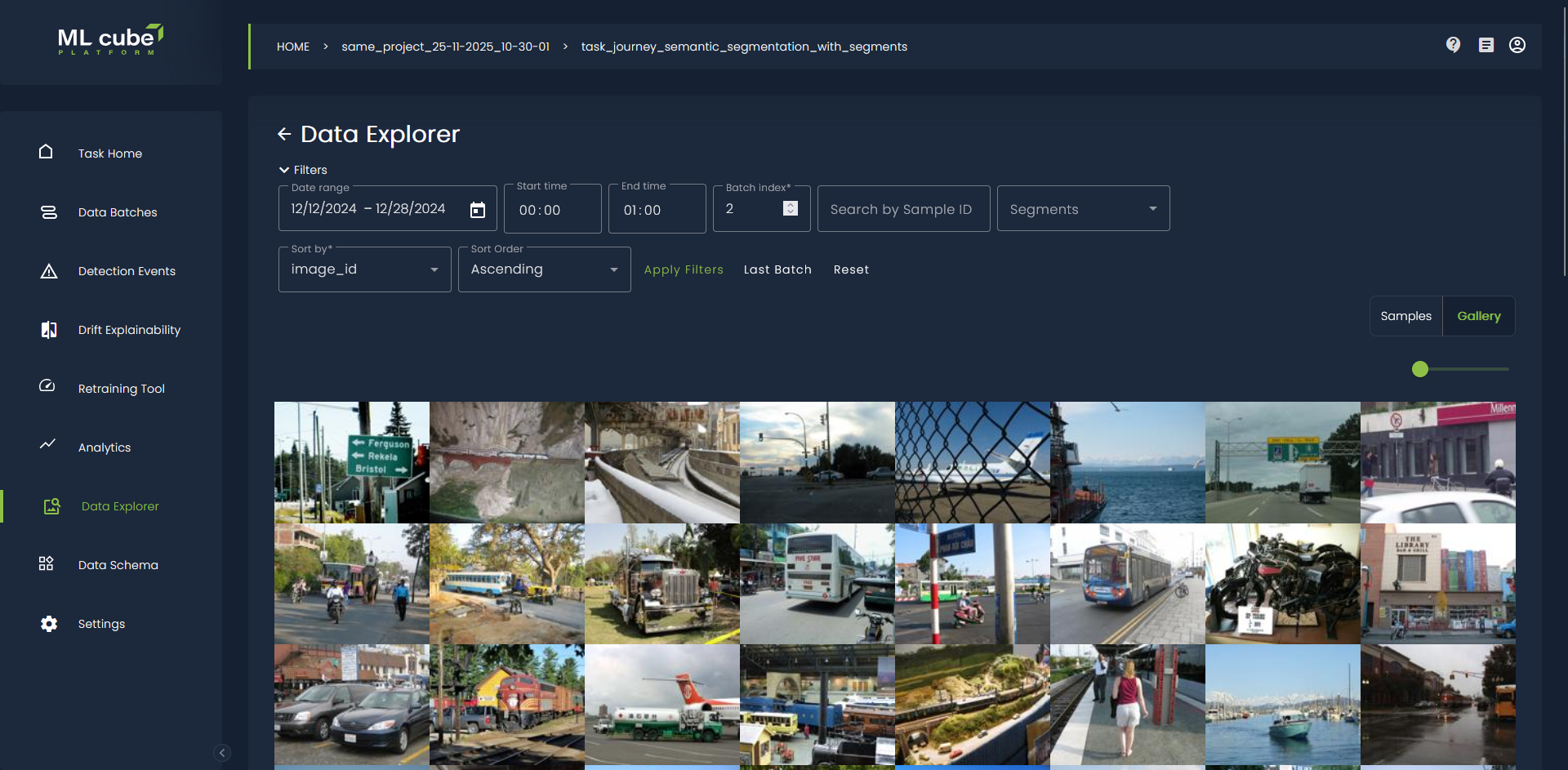Screen dimensions: 1568x770
Task: Click the Batch index stepper arrows
Action: coord(790,208)
